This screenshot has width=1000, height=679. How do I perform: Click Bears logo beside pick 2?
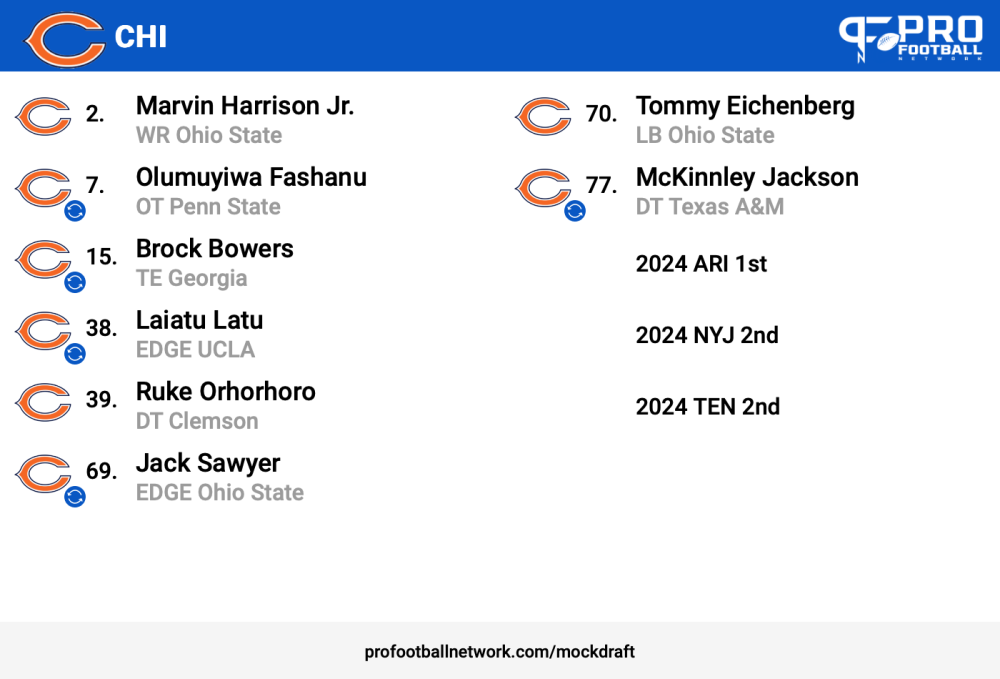click(x=43, y=116)
